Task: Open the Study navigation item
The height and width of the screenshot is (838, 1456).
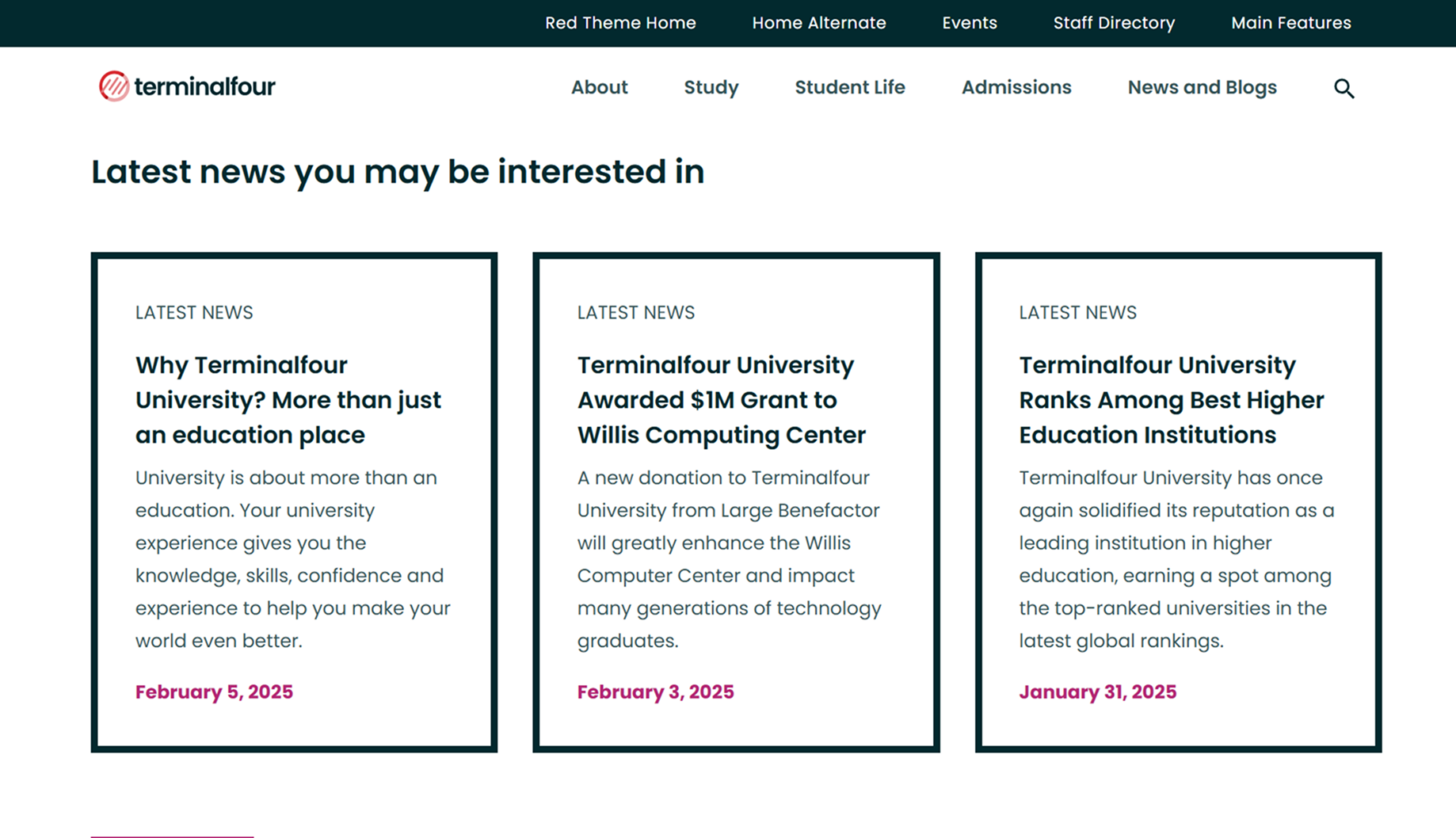Action: click(711, 87)
